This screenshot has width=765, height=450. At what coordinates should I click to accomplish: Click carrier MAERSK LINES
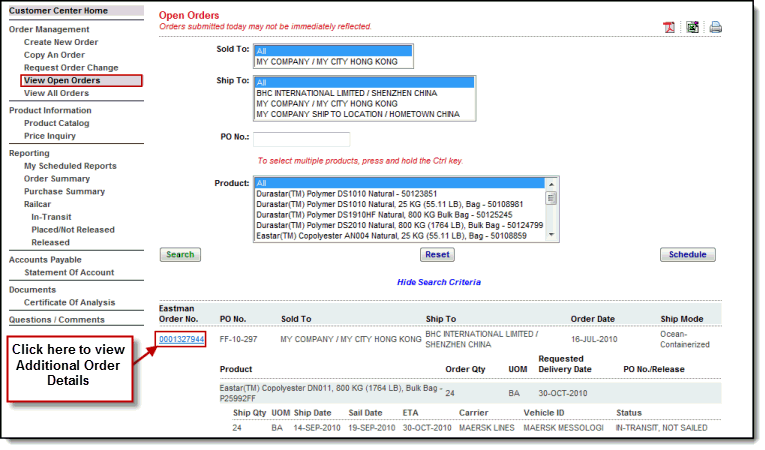click(x=486, y=428)
